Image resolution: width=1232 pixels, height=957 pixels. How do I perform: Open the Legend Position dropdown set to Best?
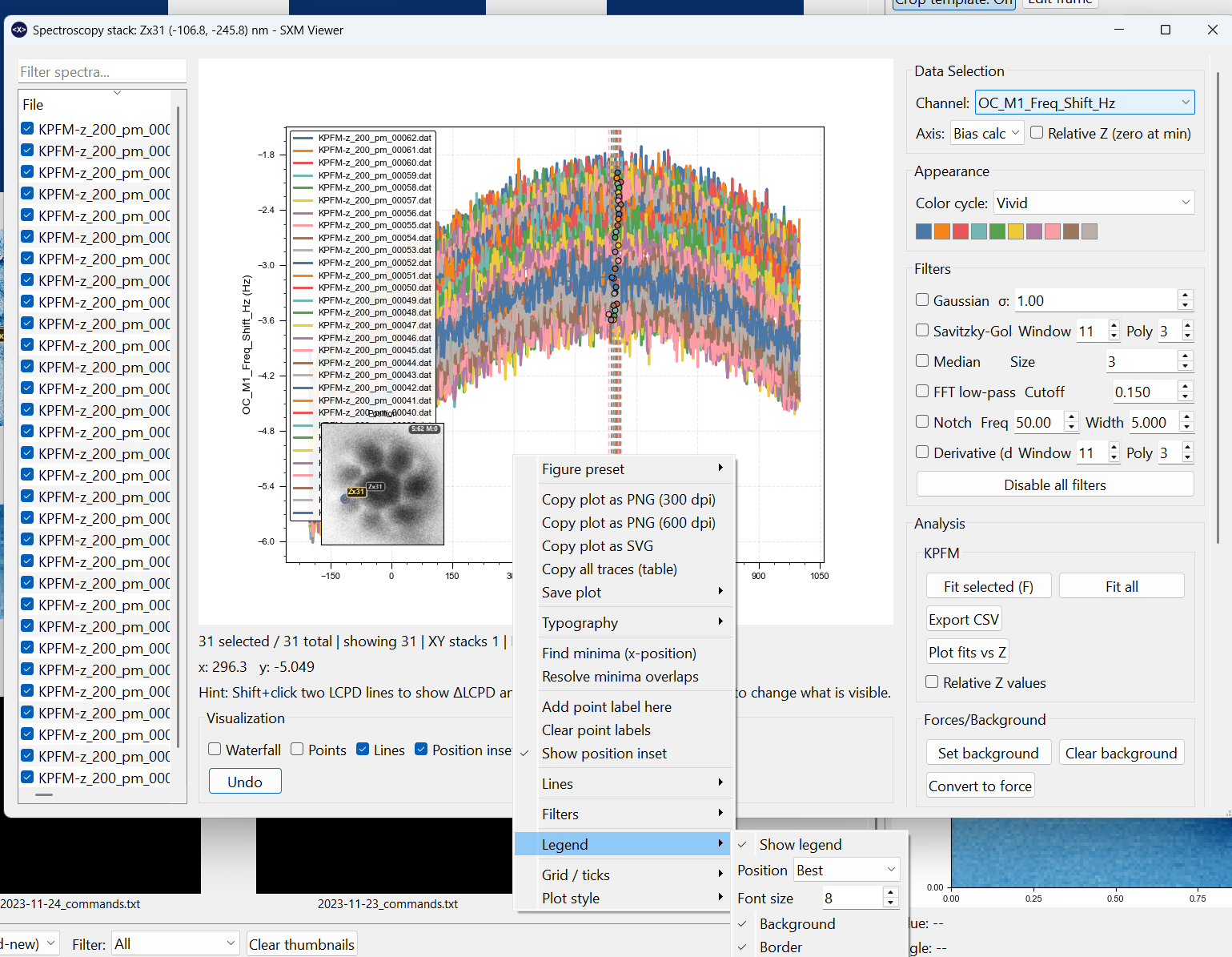coord(846,869)
